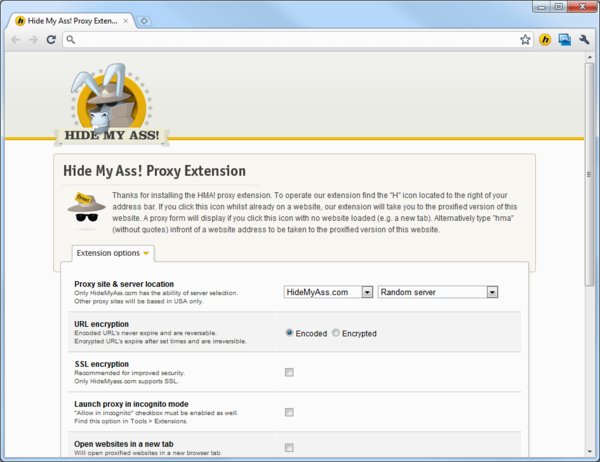Click the URL encryption label
This screenshot has height=462, width=600.
point(101,324)
